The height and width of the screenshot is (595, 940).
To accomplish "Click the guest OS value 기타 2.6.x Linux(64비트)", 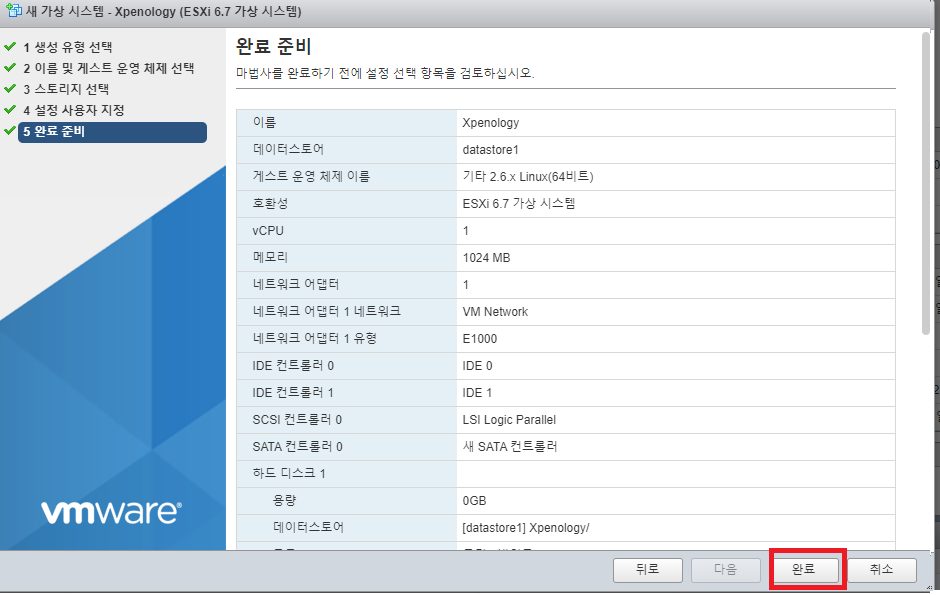I will pos(528,177).
